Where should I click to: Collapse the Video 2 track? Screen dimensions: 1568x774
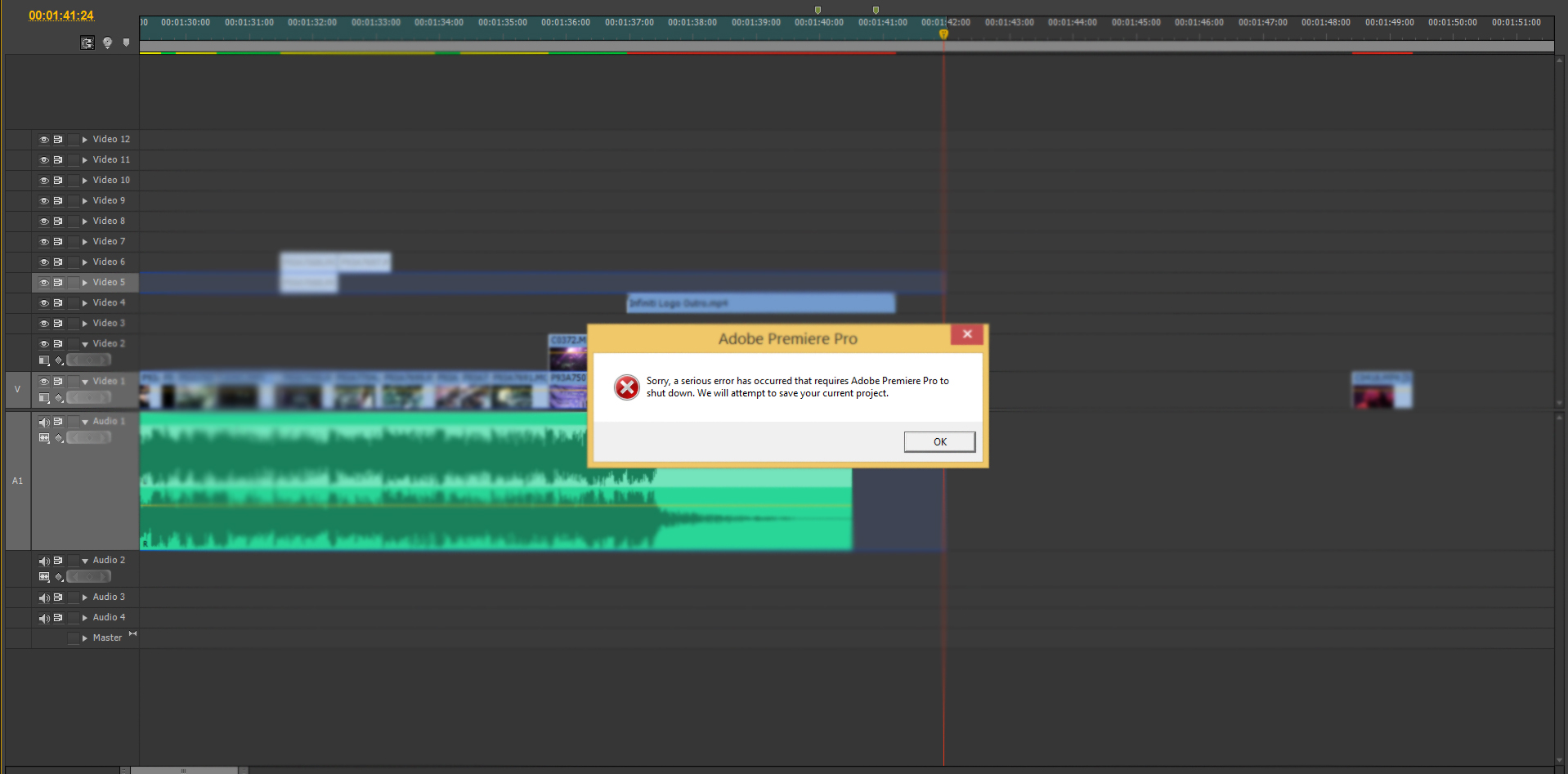click(85, 344)
